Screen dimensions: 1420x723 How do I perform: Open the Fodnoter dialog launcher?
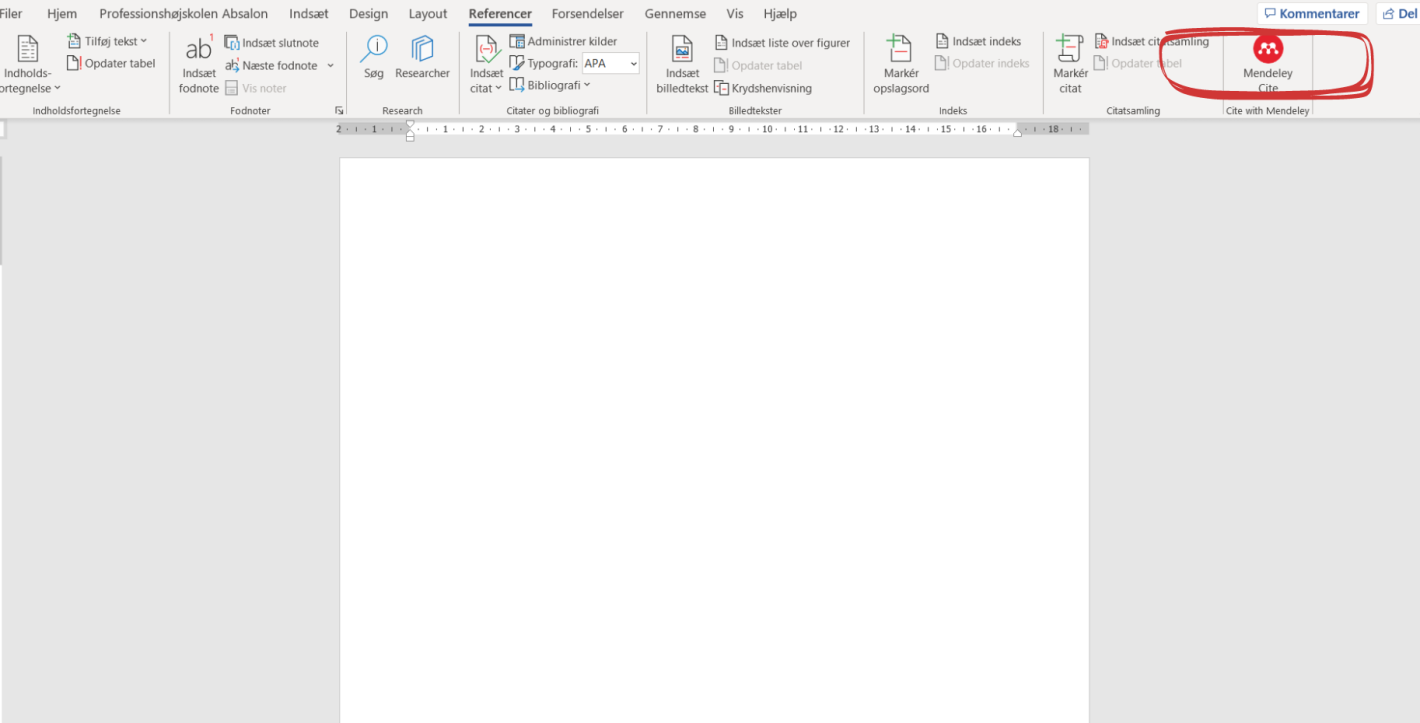[x=339, y=111]
